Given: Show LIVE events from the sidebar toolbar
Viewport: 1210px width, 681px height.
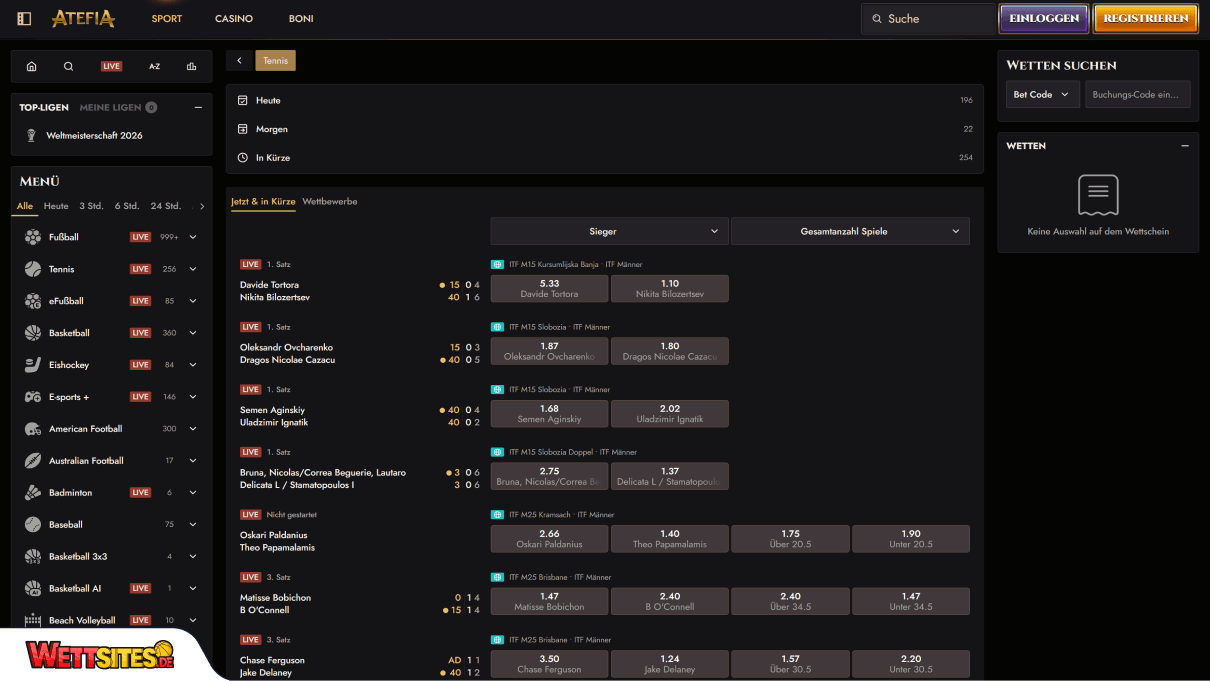Looking at the screenshot, I should click(111, 67).
